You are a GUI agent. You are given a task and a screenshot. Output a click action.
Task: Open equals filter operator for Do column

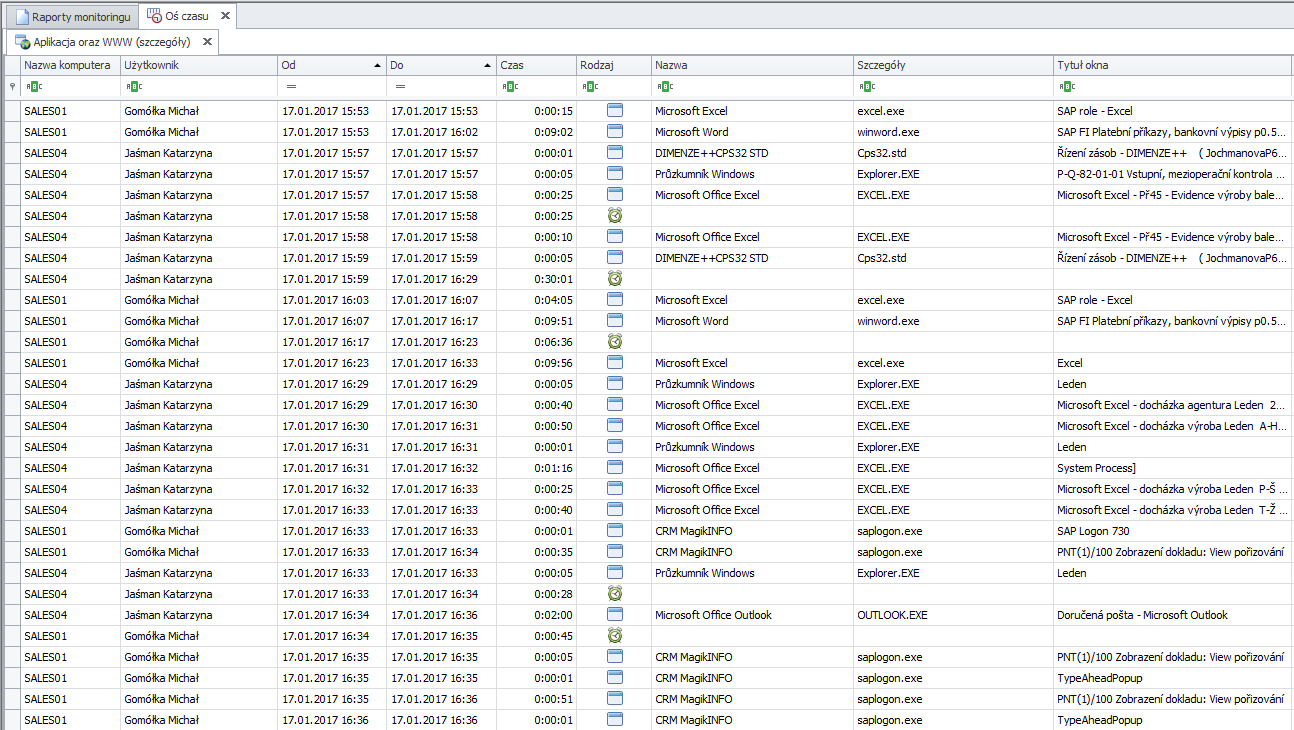(x=399, y=87)
